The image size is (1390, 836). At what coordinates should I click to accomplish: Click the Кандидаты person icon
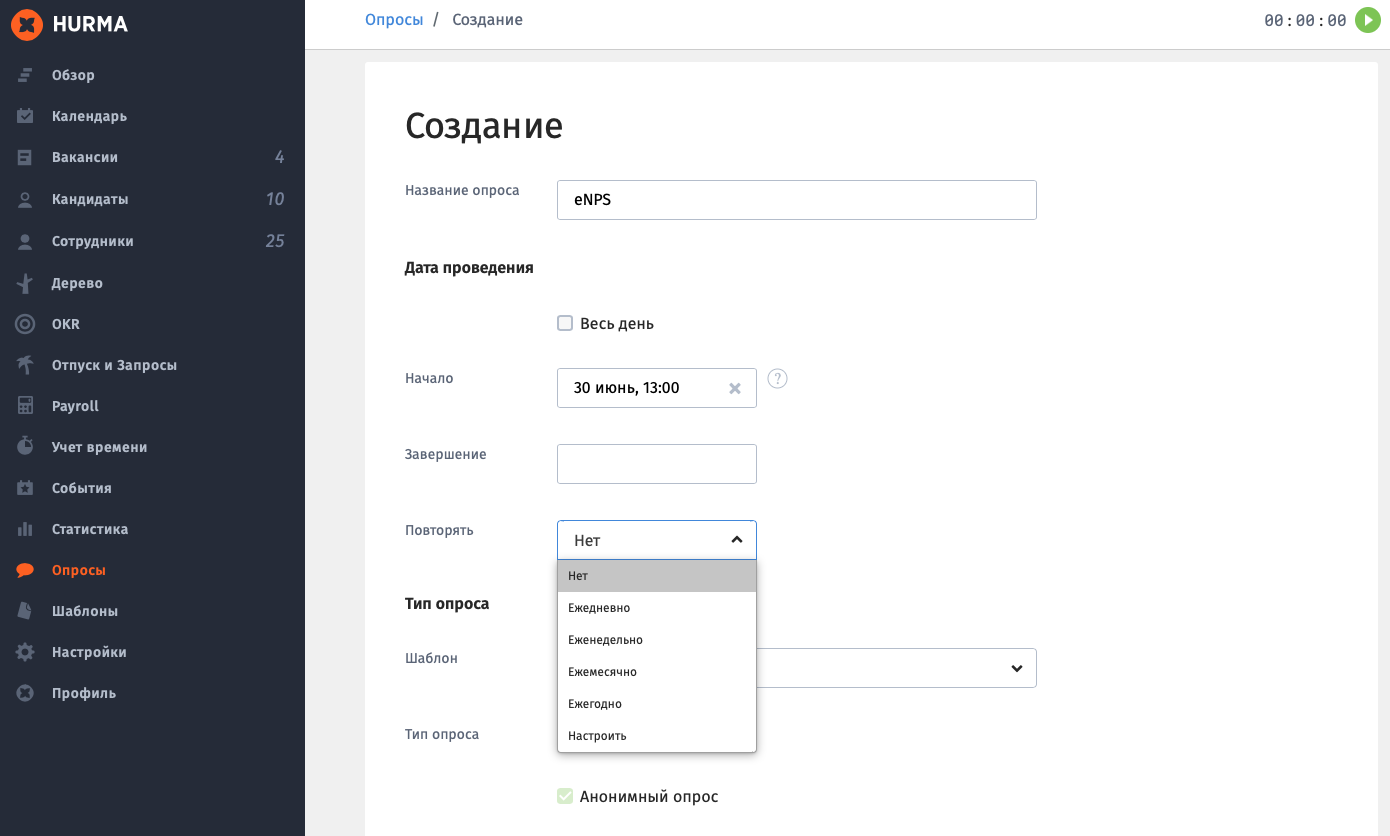click(x=26, y=199)
